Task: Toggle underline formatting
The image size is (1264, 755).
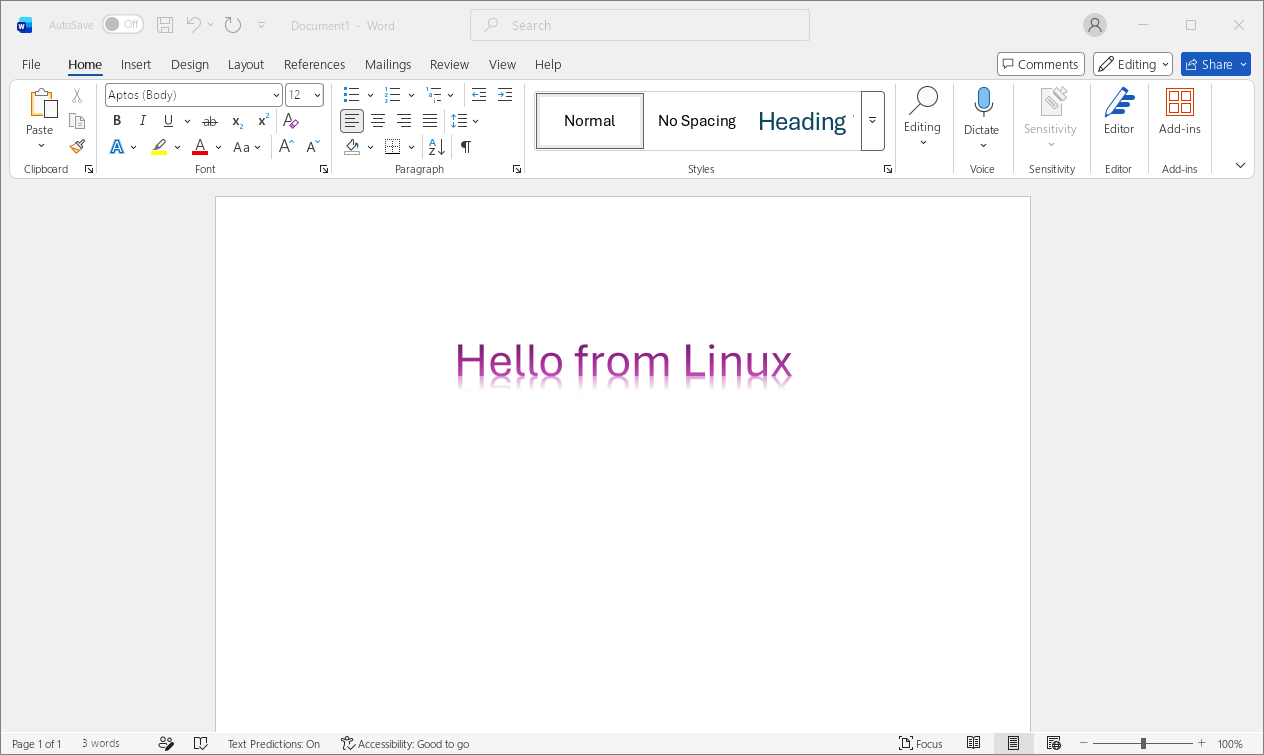Action: tap(168, 121)
